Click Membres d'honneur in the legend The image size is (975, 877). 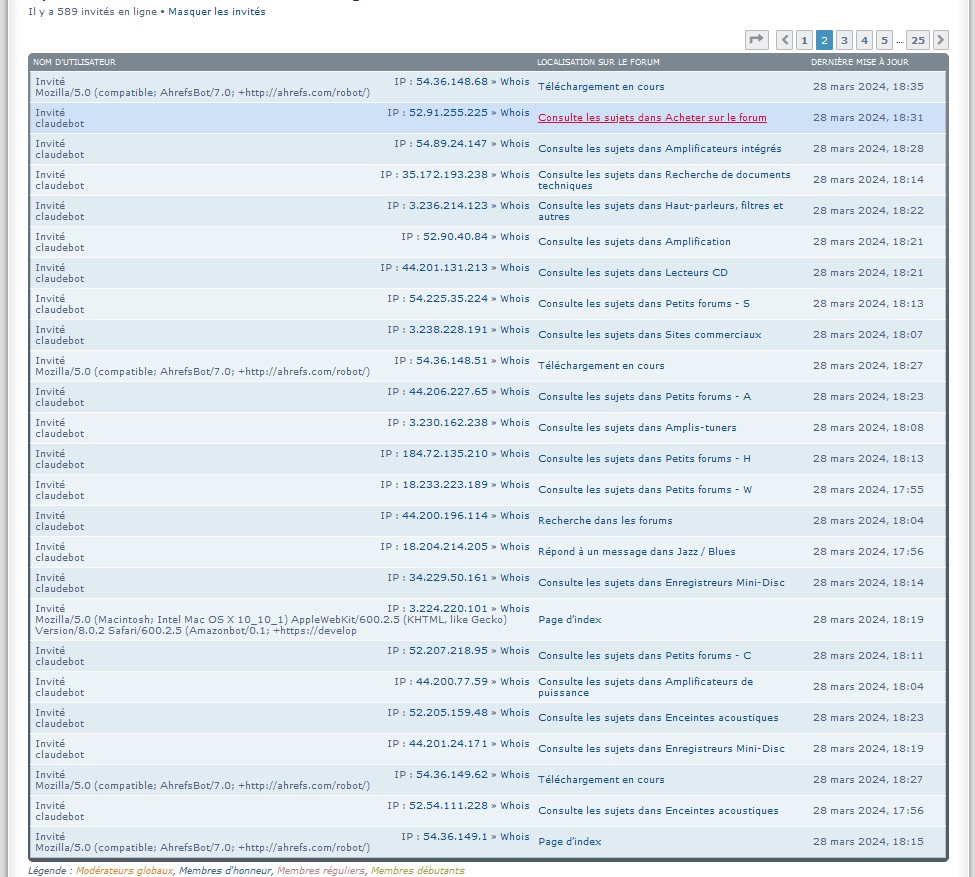pyautogui.click(x=225, y=871)
